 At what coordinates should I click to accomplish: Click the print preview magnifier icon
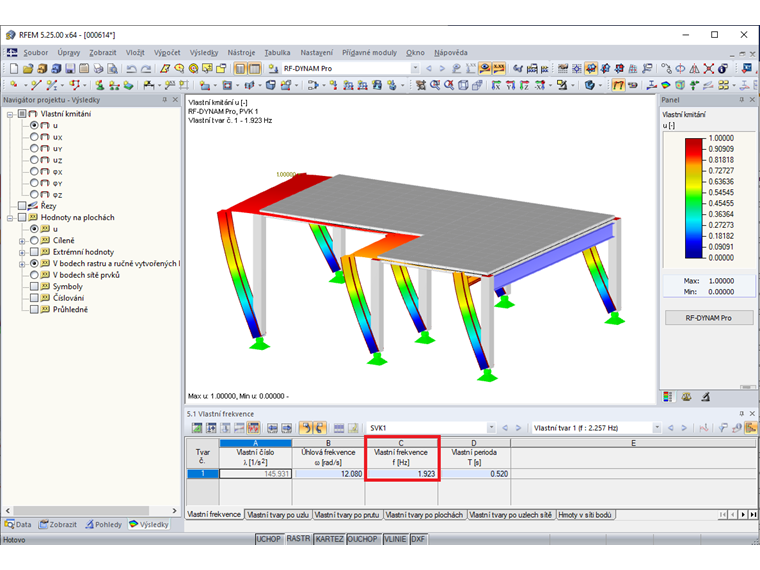(x=112, y=69)
